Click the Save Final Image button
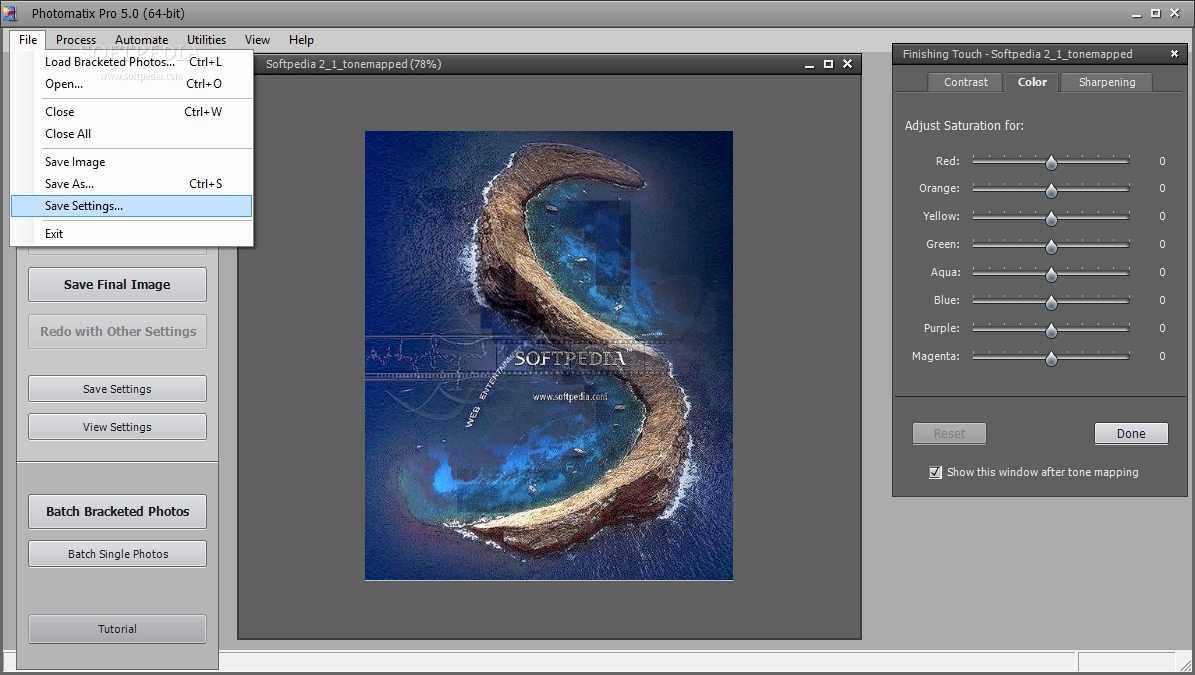This screenshot has height=675, width=1195. pyautogui.click(x=117, y=284)
